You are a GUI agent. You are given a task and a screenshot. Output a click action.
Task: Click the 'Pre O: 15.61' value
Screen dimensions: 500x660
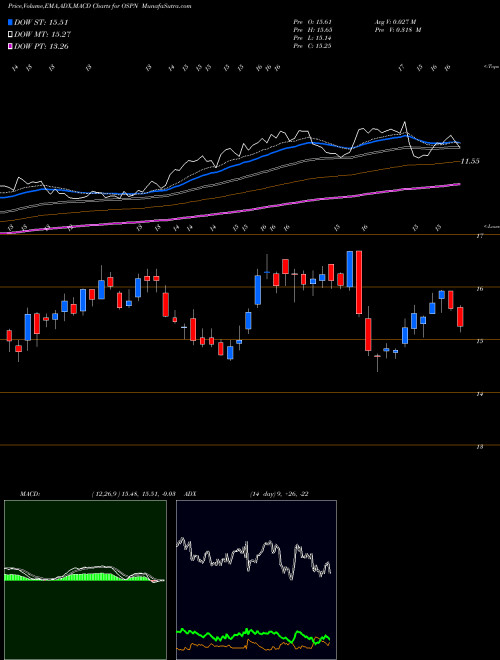312,22
